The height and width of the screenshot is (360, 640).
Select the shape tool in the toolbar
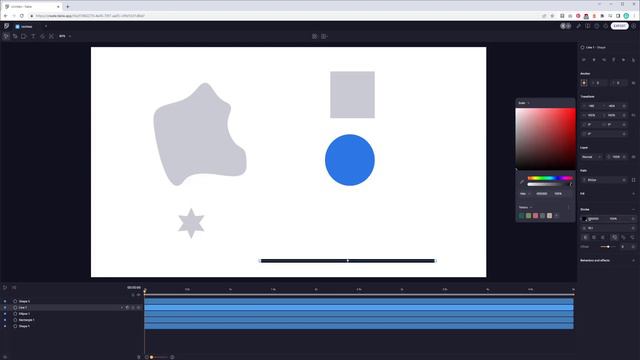click(x=24, y=36)
